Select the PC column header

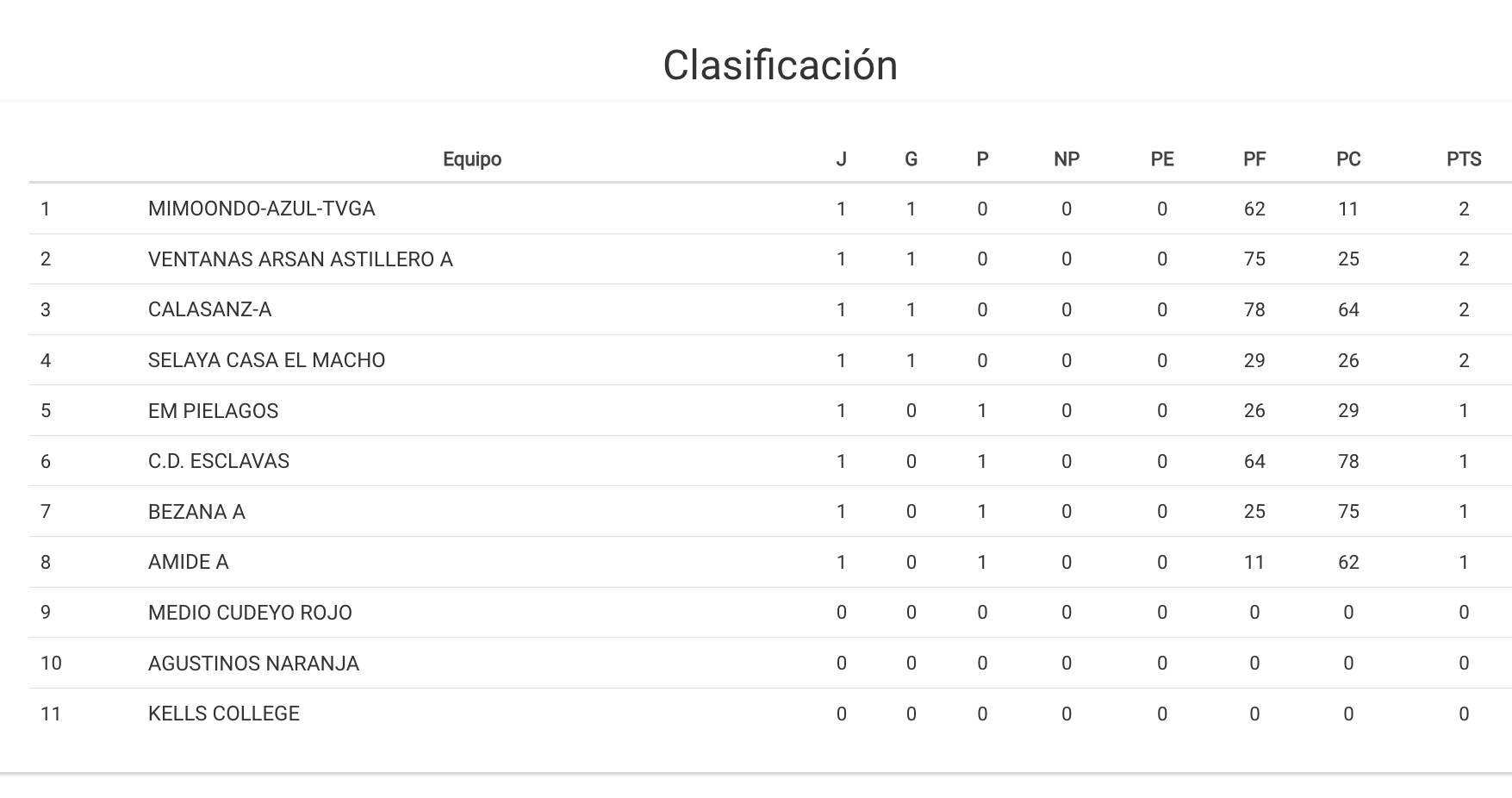[x=1347, y=159]
